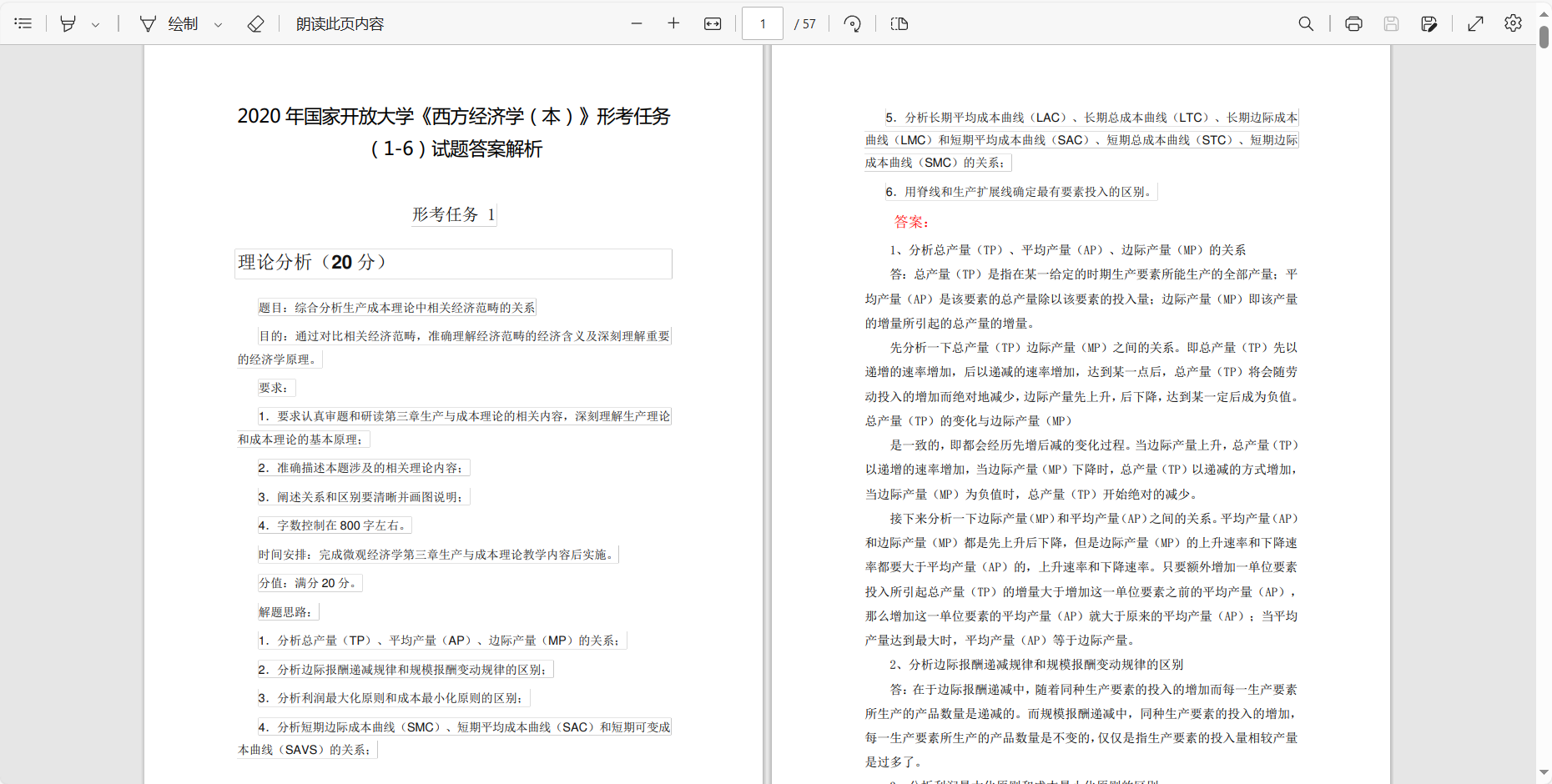Click the '解题思路：' label
This screenshot has width=1552, height=784.
[x=288, y=612]
